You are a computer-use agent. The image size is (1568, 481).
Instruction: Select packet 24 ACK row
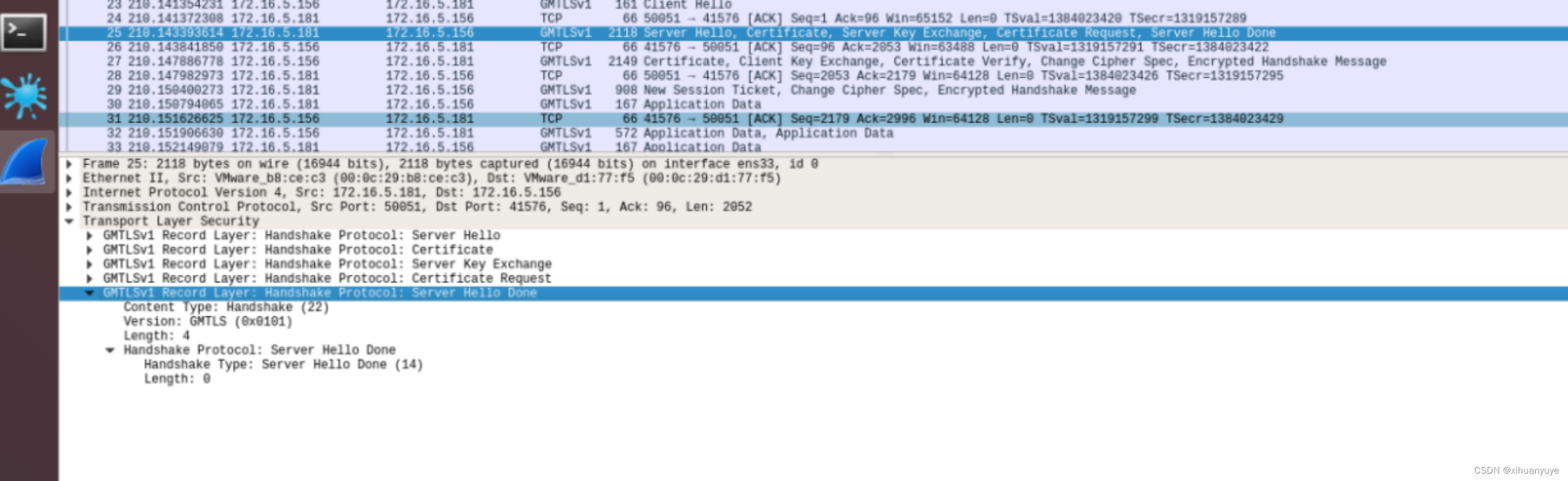pos(813,18)
